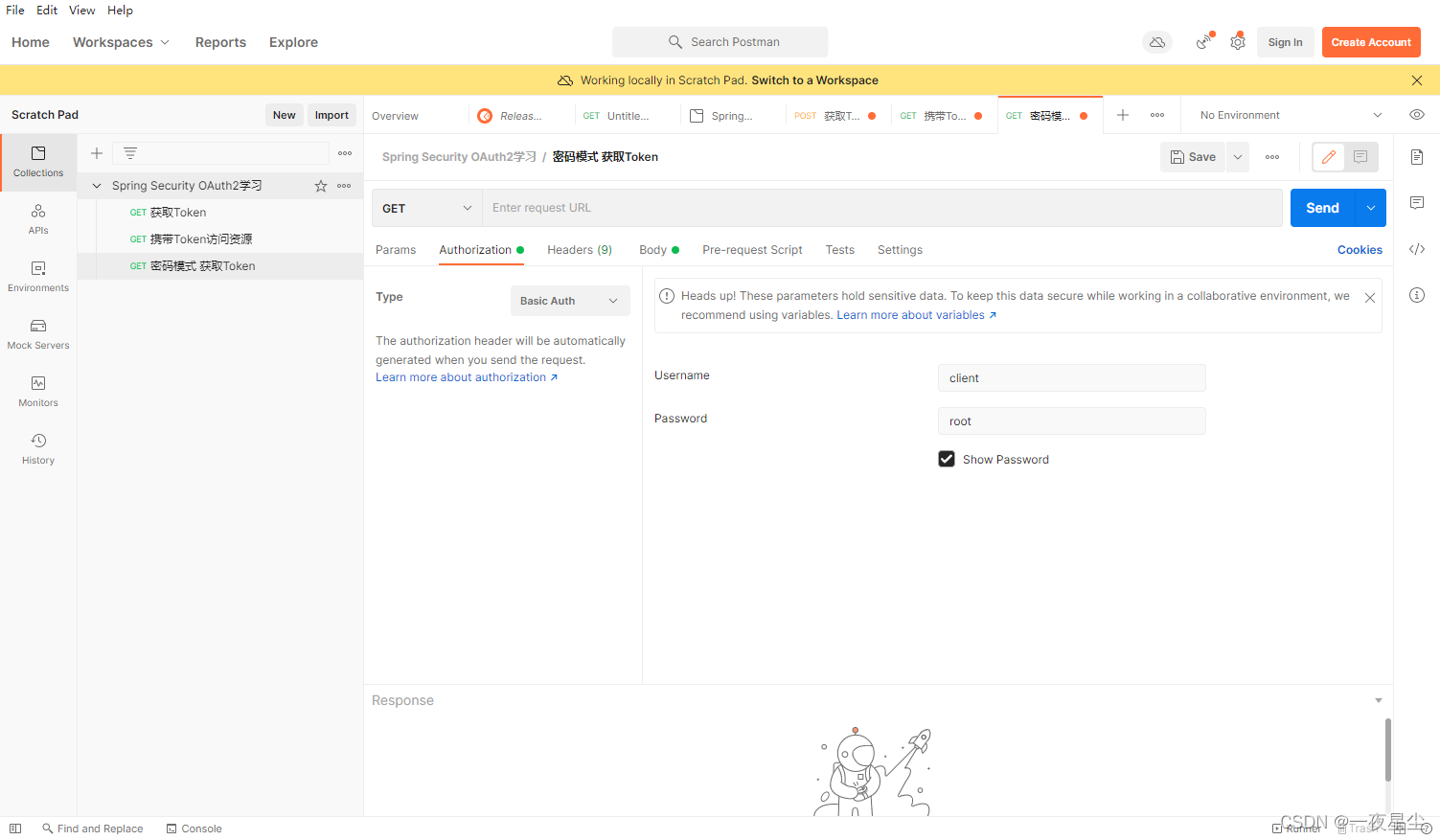Open the Environments sidebar panel
Viewport: 1440px width, 840px height.
38,277
